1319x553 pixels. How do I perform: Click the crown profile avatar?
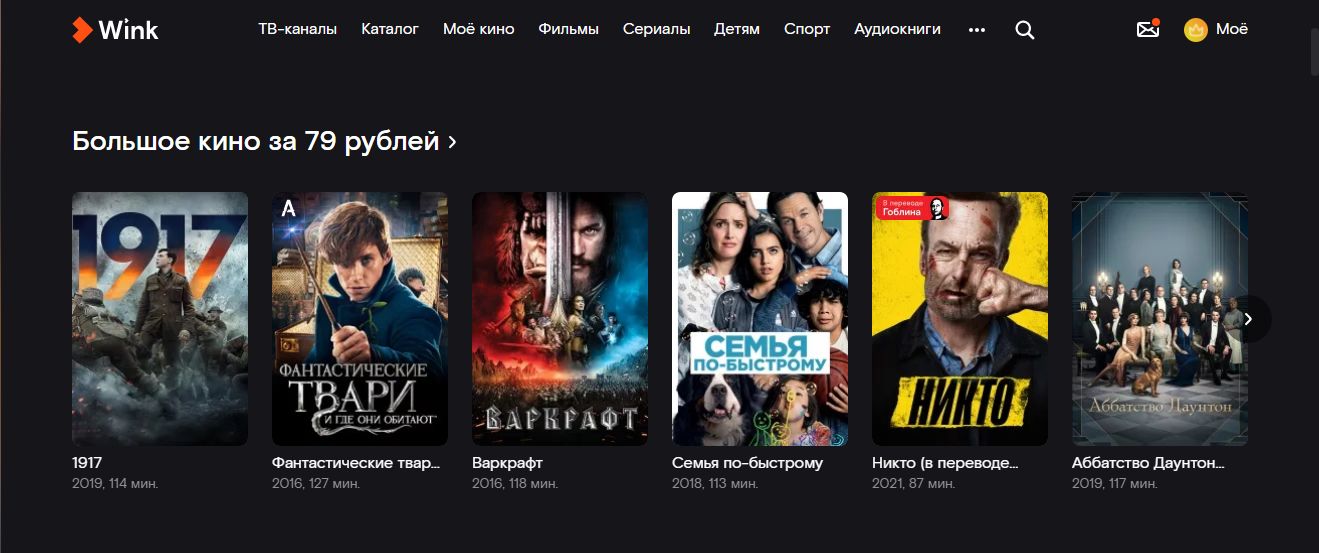[1196, 30]
